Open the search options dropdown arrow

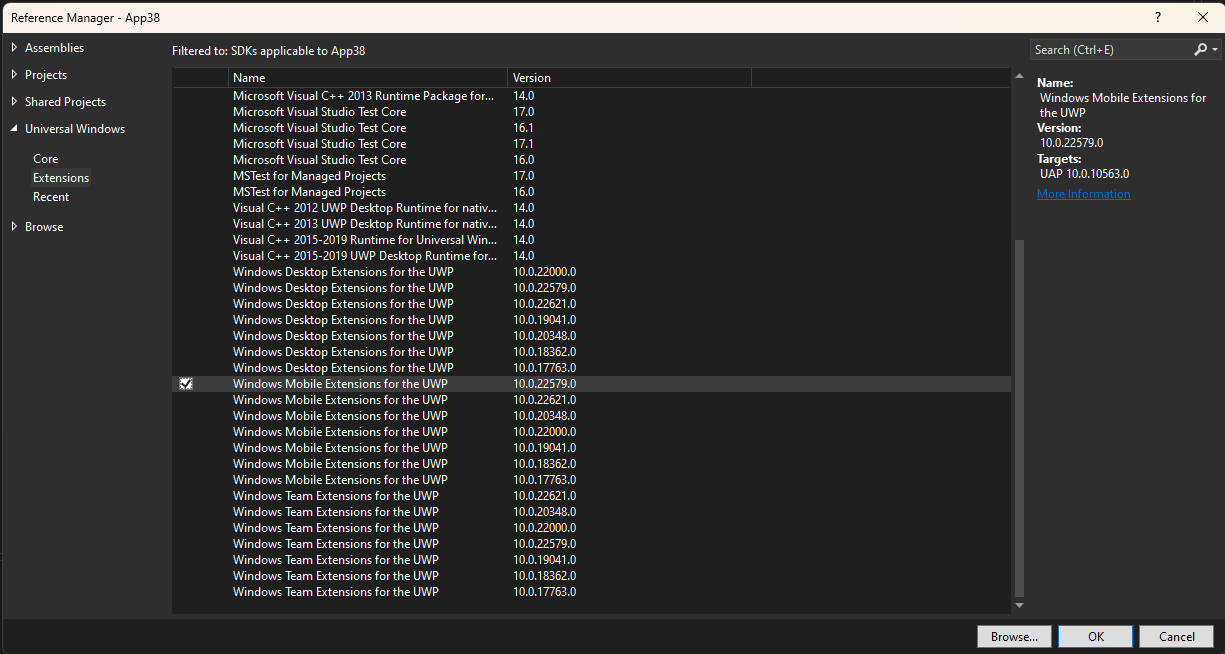[x=1213, y=49]
